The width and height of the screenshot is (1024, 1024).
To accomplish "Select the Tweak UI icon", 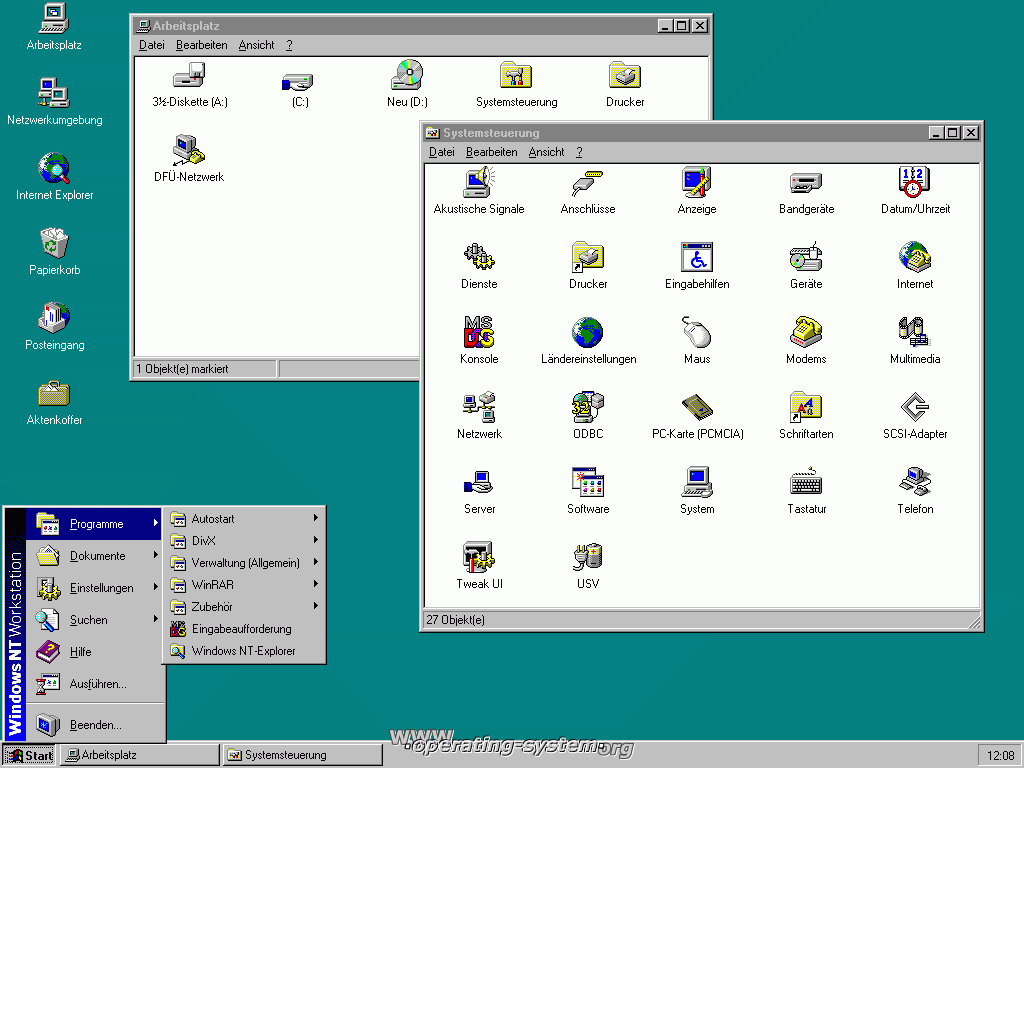I will coord(479,558).
